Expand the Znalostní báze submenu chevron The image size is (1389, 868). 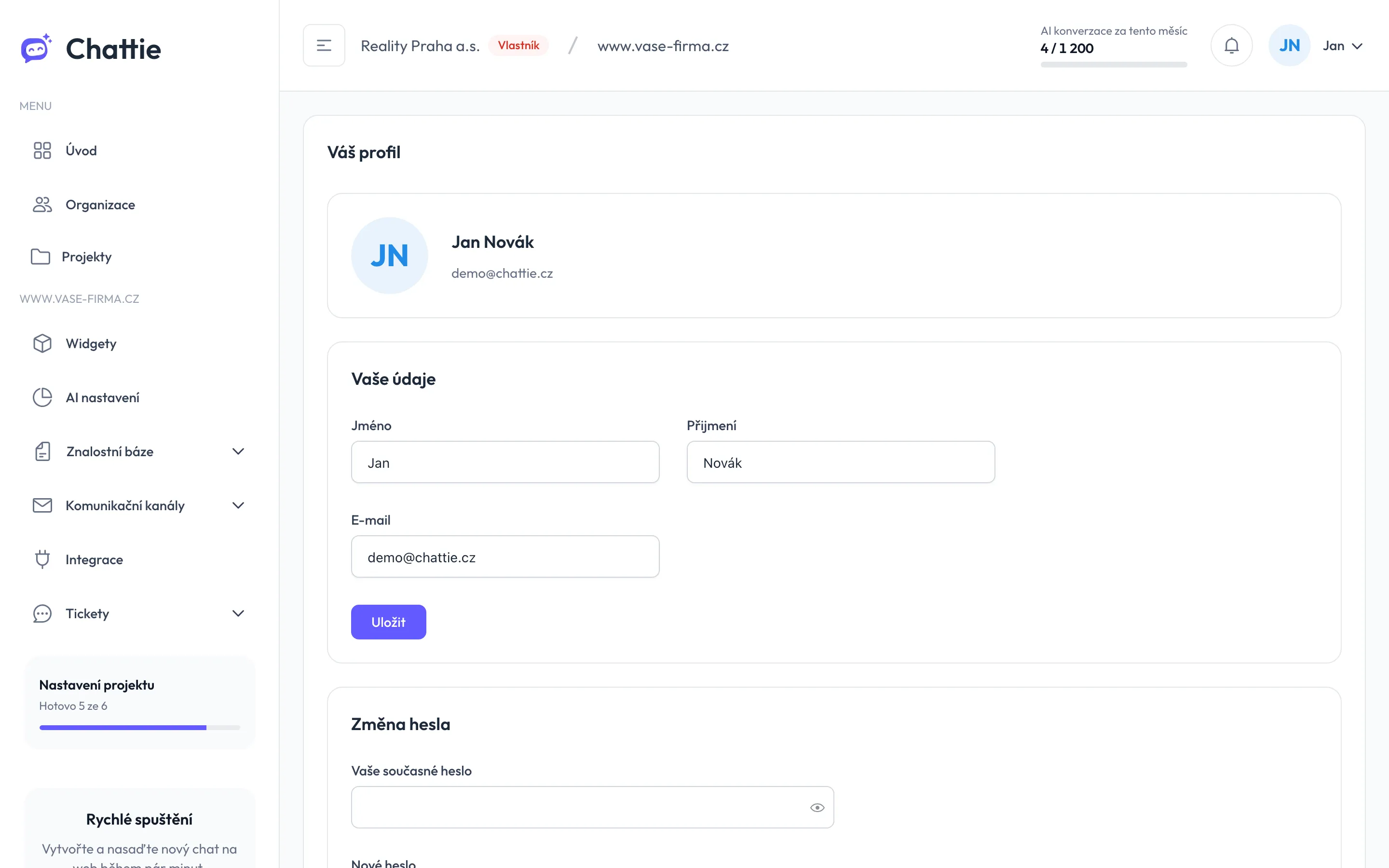point(238,451)
